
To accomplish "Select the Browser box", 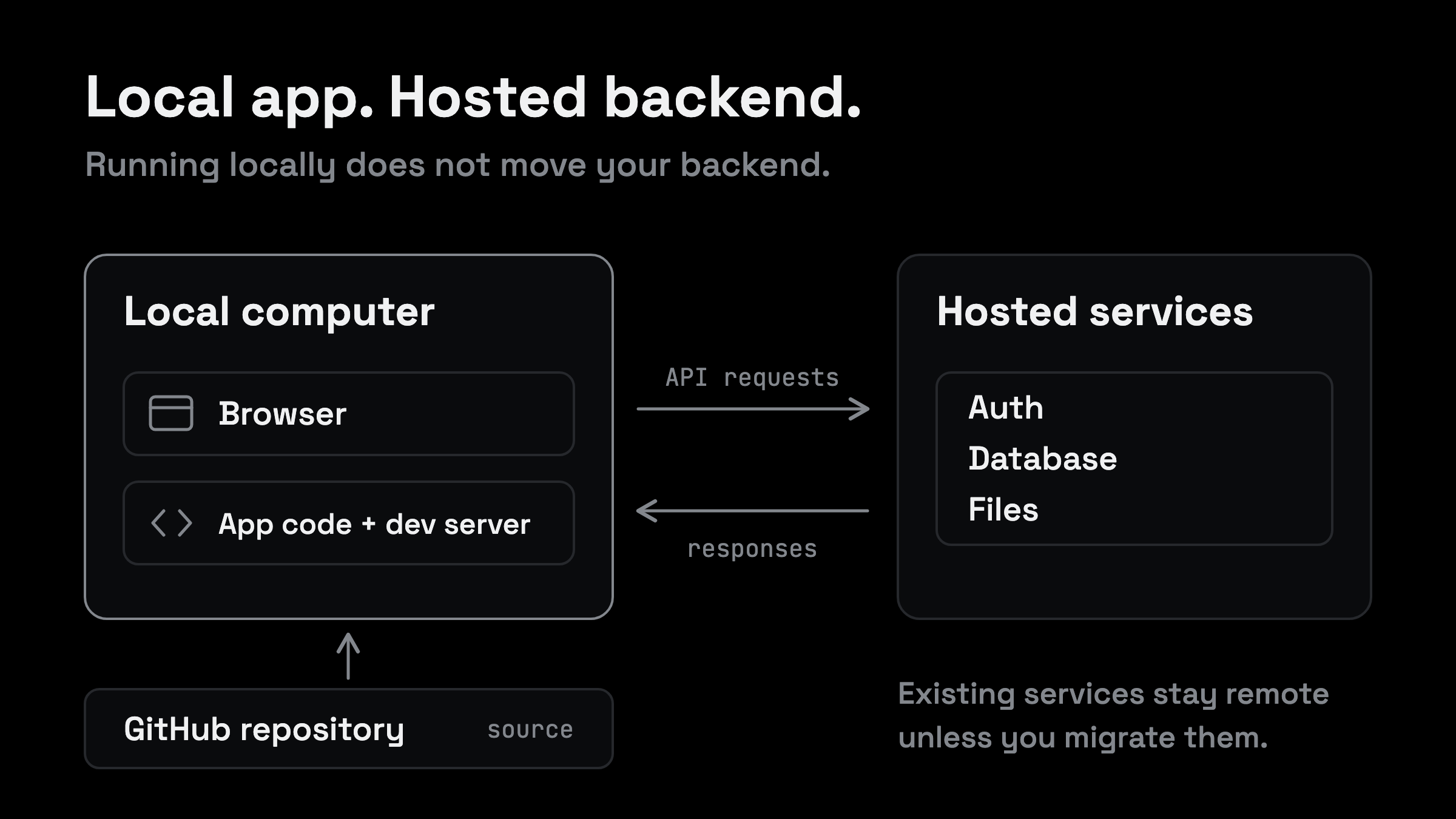I will click(349, 414).
